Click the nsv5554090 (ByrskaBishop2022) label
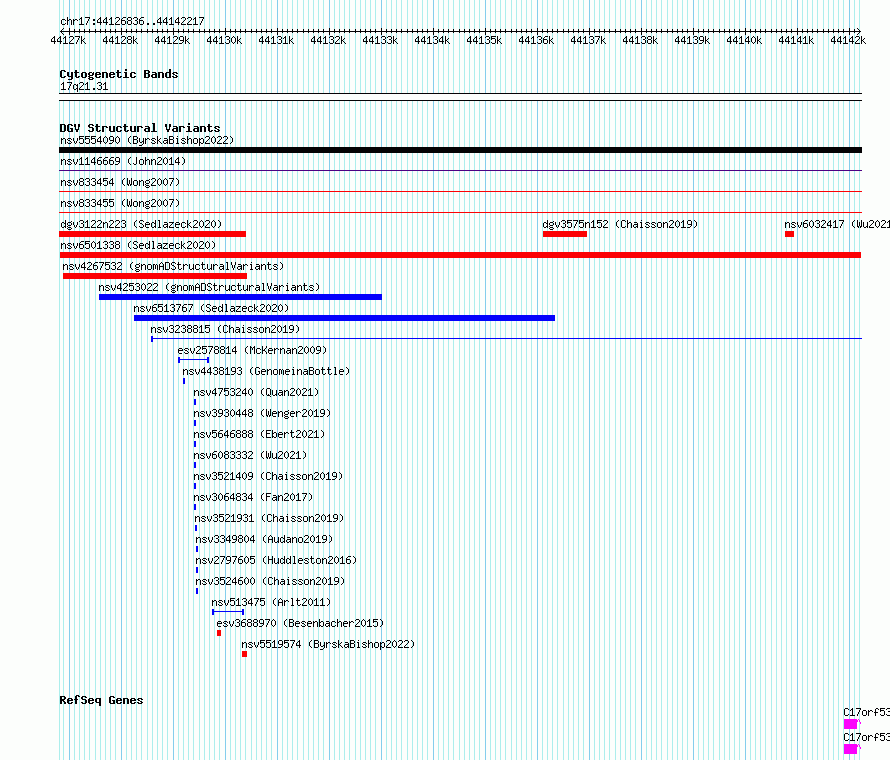 (147, 140)
